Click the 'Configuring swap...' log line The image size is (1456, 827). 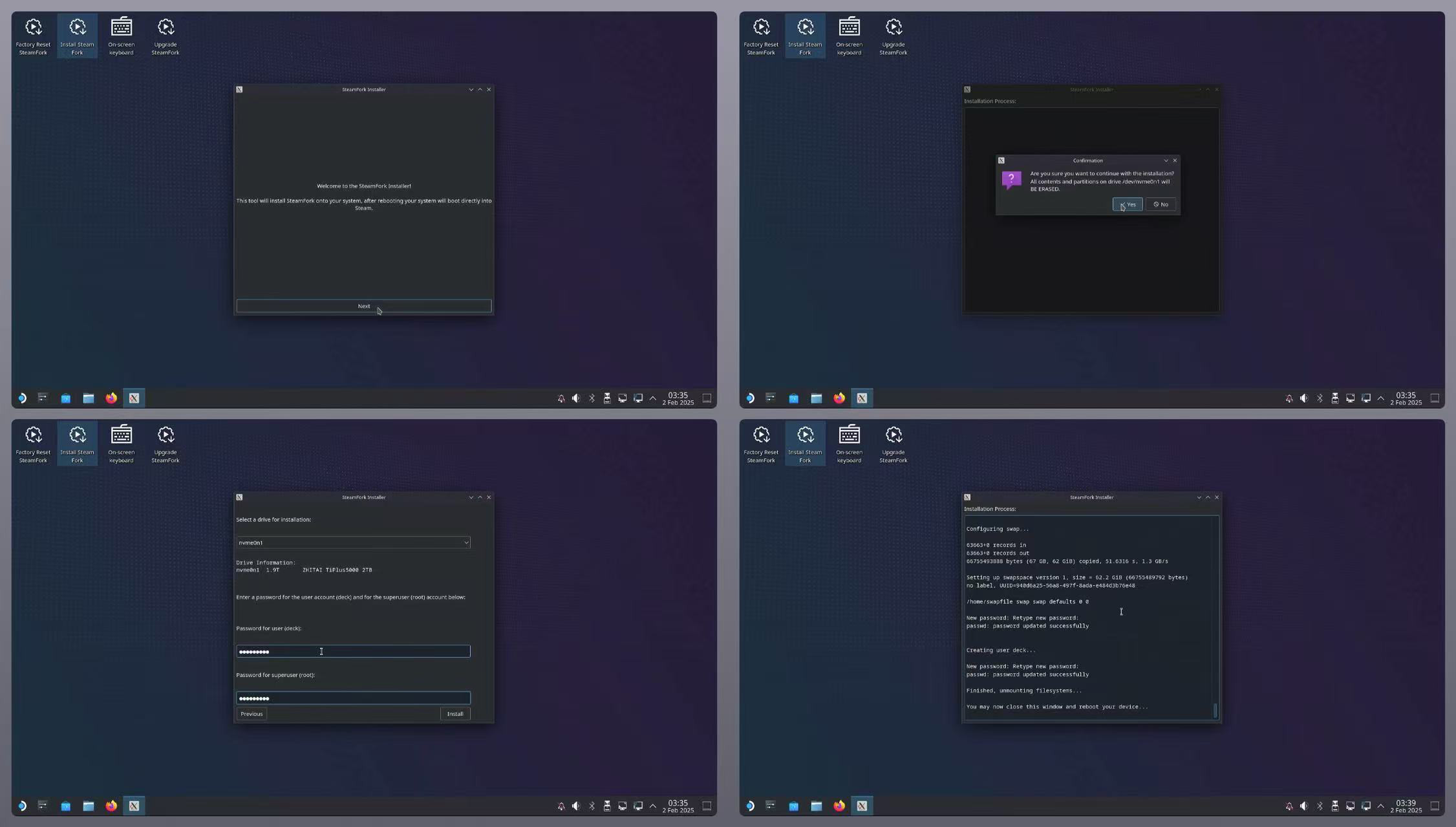coord(997,529)
